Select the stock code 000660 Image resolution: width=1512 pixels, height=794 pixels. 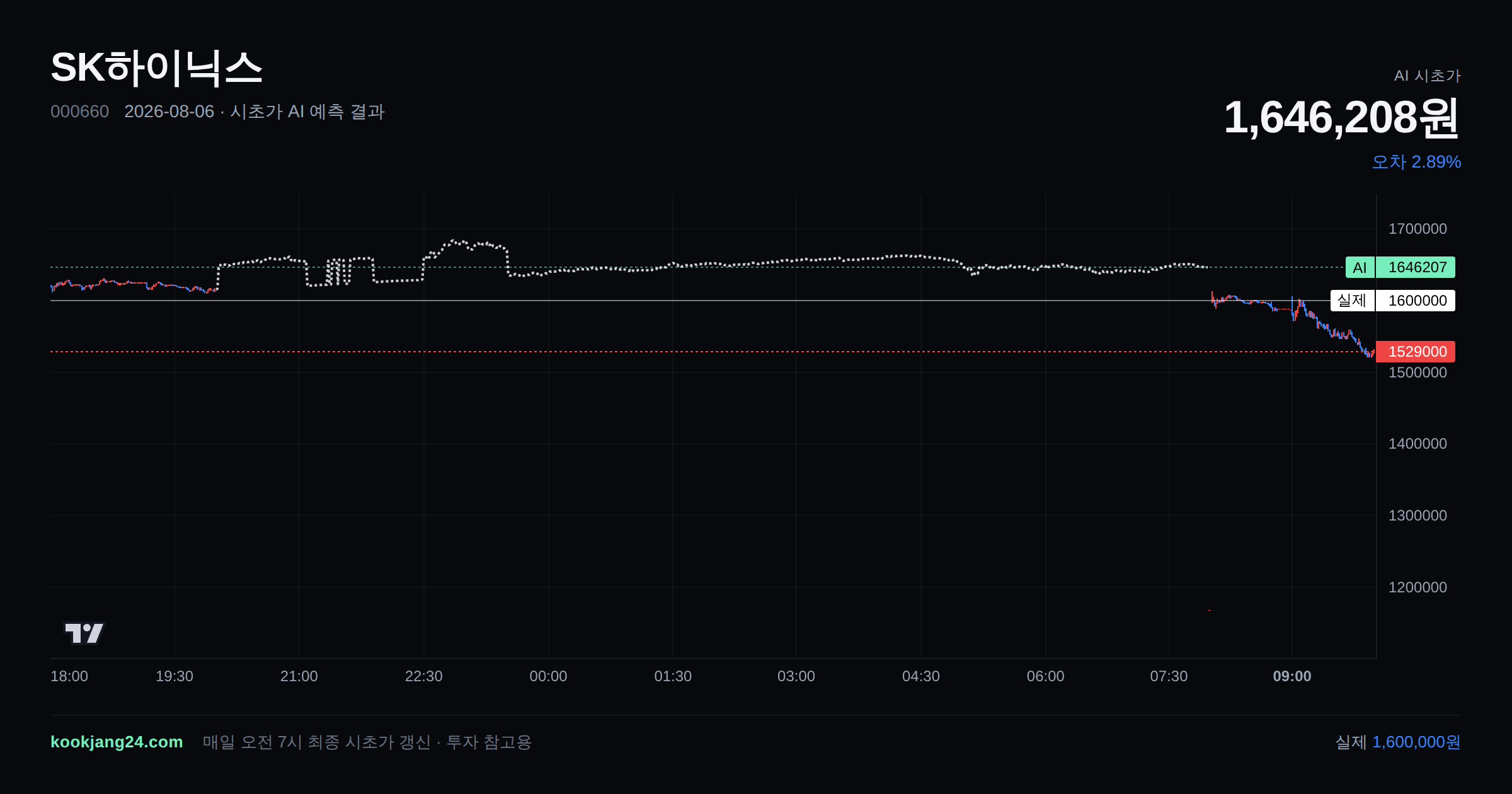tap(79, 112)
